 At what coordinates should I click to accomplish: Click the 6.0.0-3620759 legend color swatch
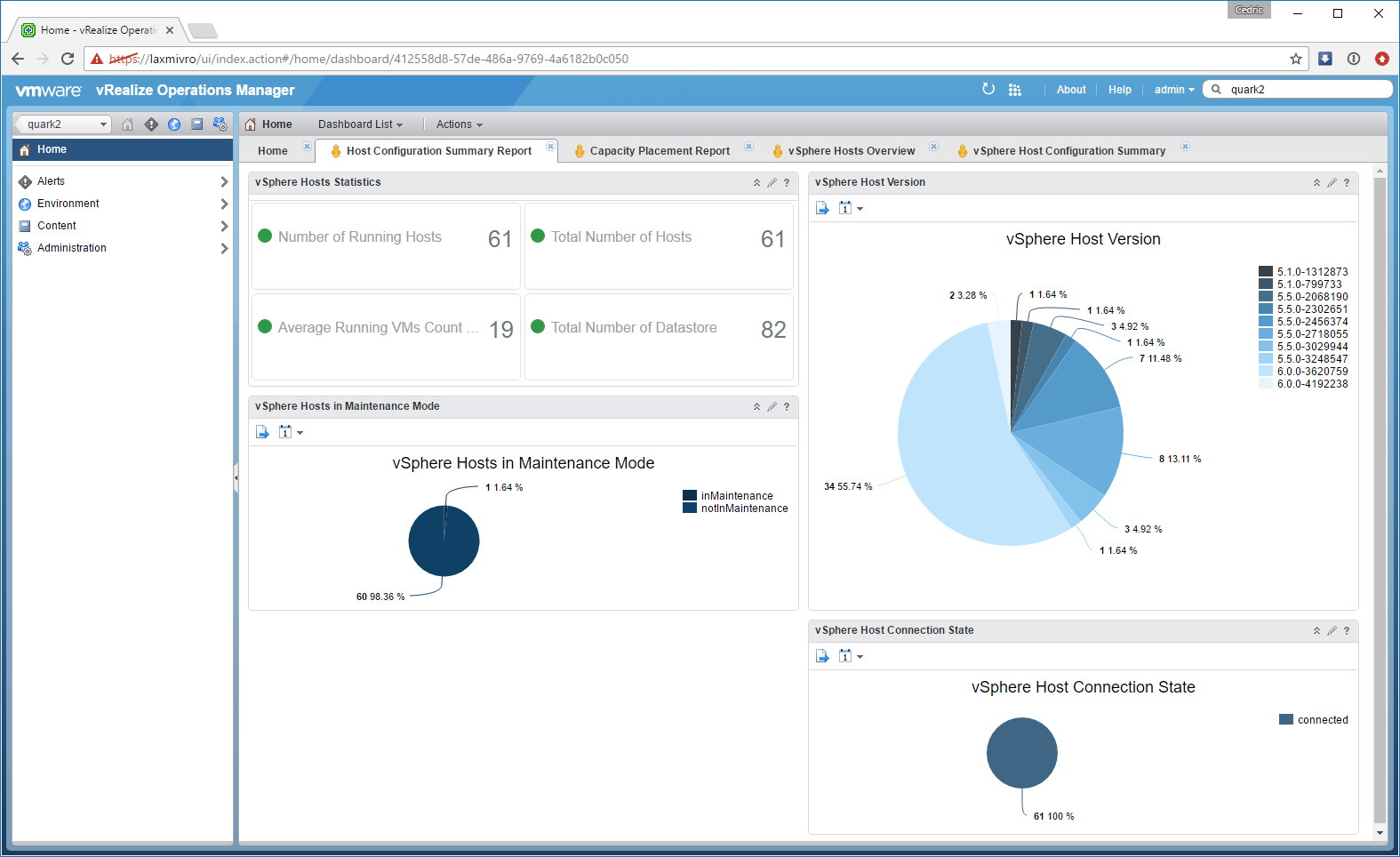[1266, 372]
